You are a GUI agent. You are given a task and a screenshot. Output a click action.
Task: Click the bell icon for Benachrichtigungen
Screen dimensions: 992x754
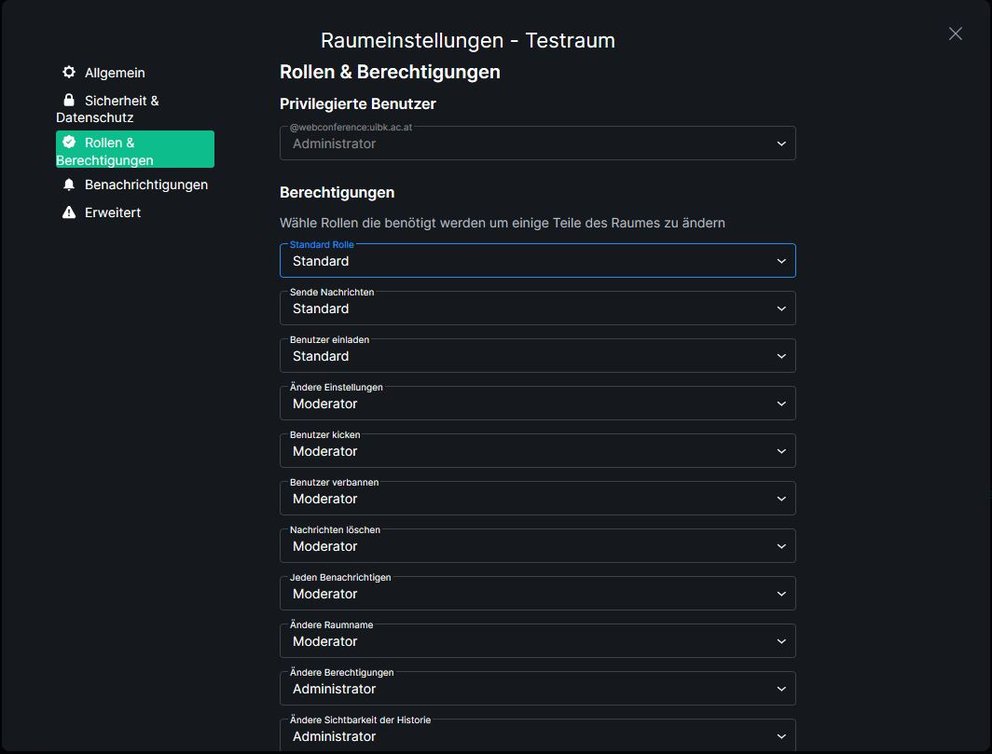[68, 184]
